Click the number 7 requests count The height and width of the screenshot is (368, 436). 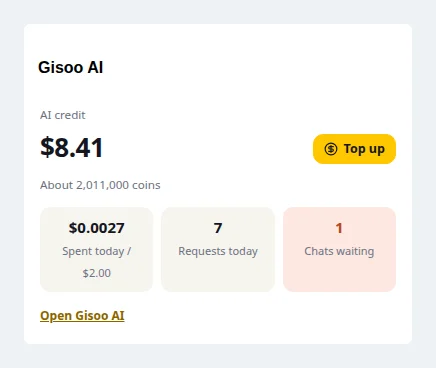pyautogui.click(x=218, y=228)
